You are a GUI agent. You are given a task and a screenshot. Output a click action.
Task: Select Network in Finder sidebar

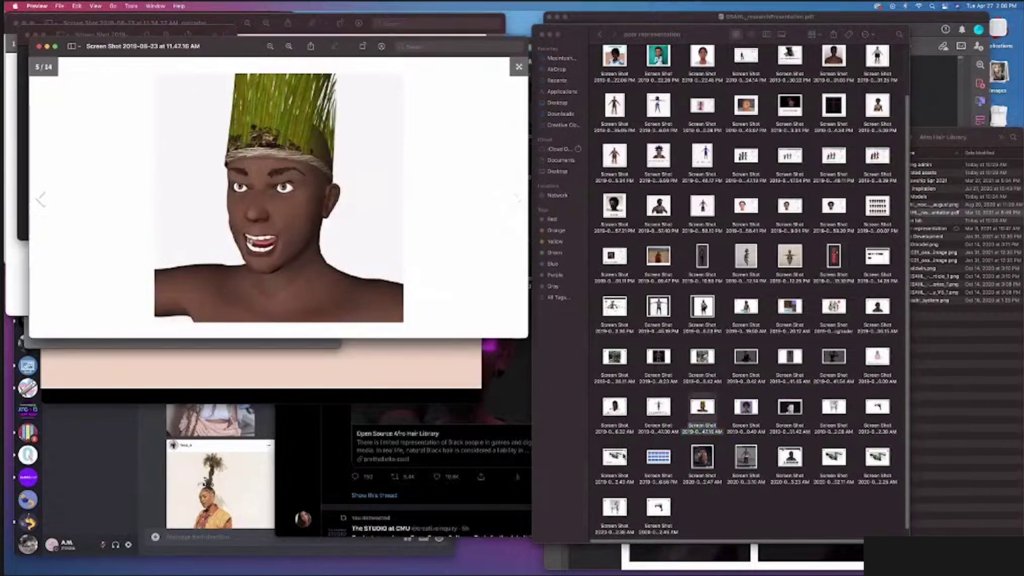click(x=557, y=195)
